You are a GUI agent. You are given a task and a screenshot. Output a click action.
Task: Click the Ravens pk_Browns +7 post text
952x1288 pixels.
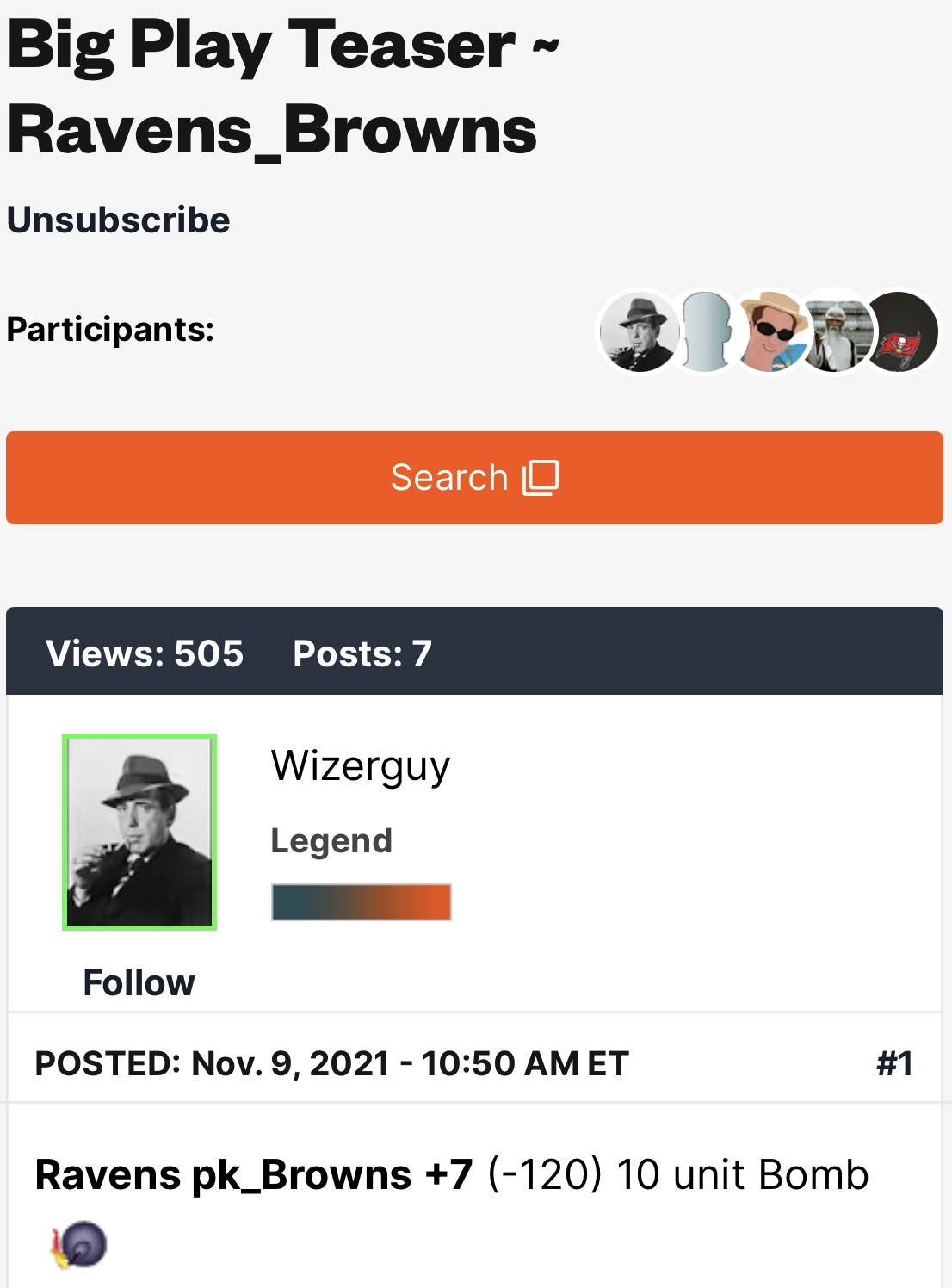coord(254,1174)
